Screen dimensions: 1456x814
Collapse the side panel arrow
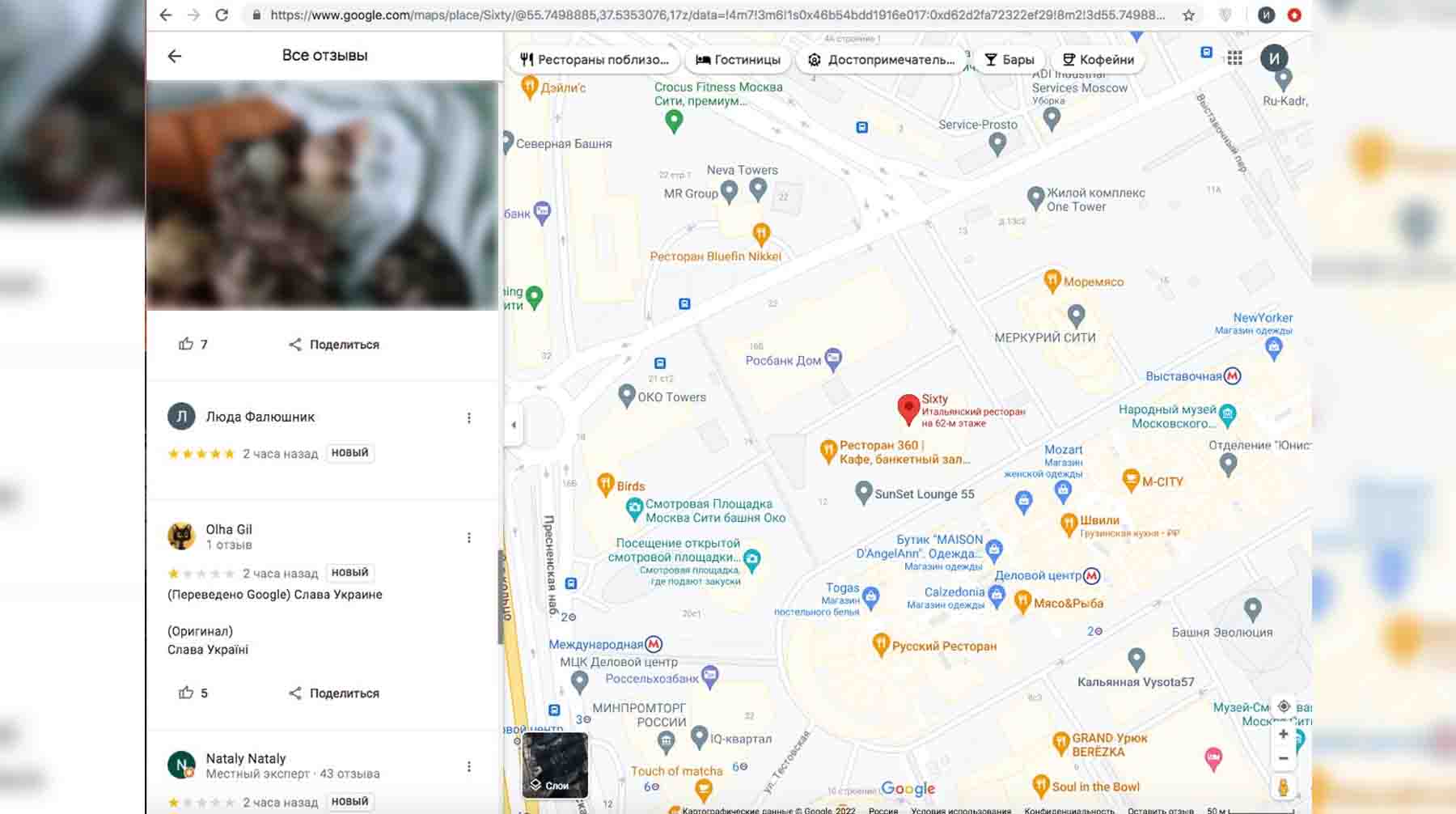coord(514,424)
